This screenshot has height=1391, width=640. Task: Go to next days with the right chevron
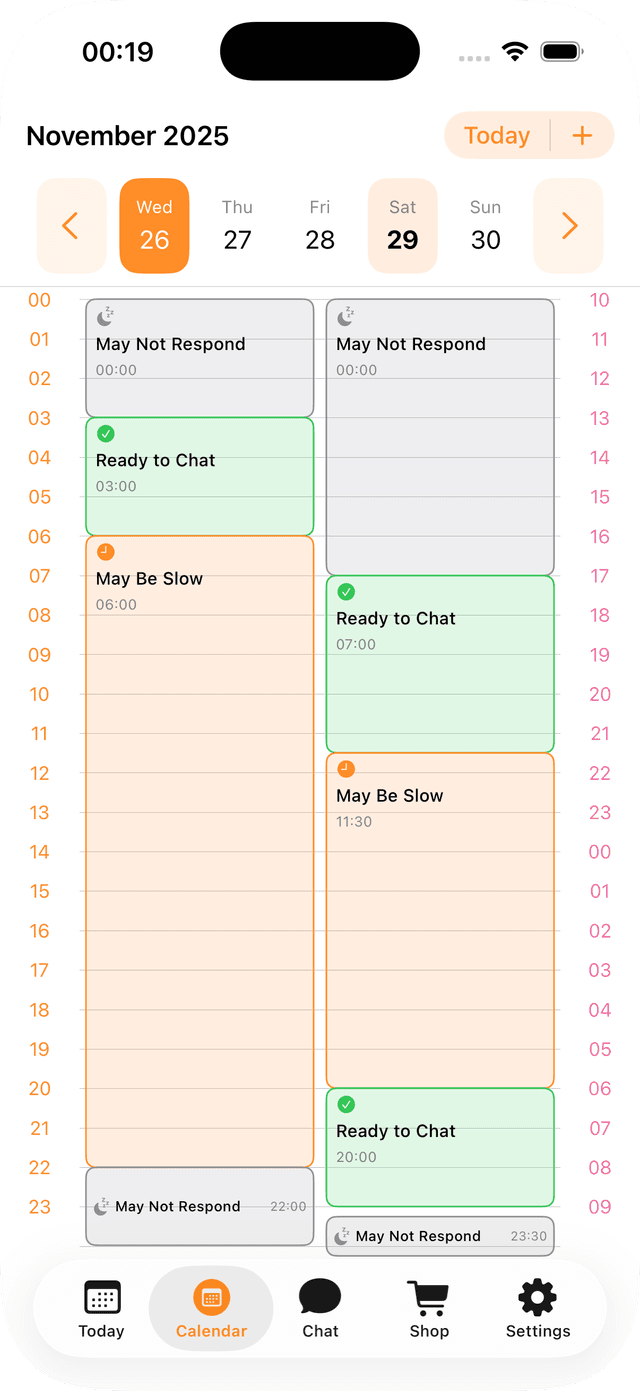coord(568,225)
